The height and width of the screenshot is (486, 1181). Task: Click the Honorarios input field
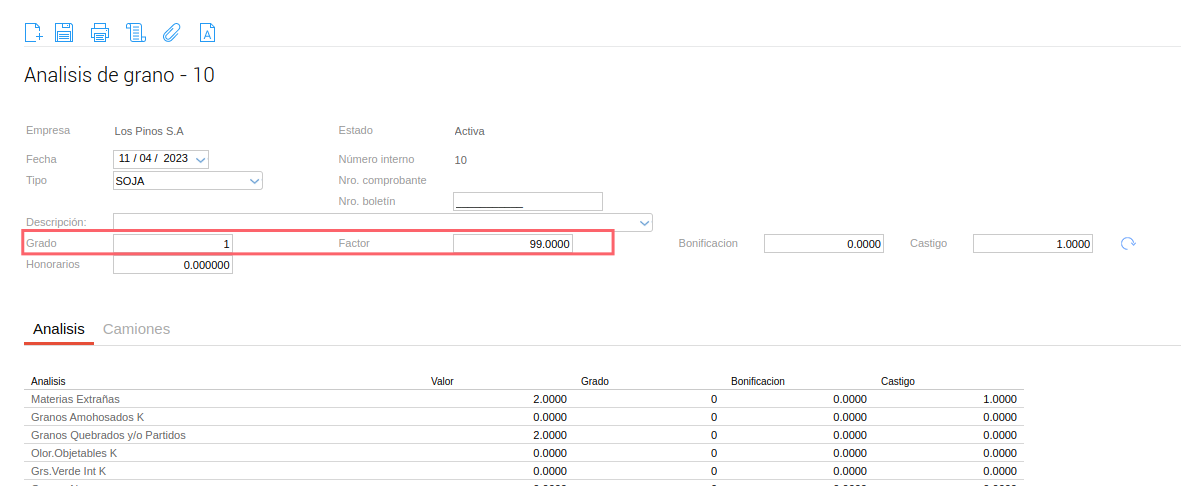[173, 266]
